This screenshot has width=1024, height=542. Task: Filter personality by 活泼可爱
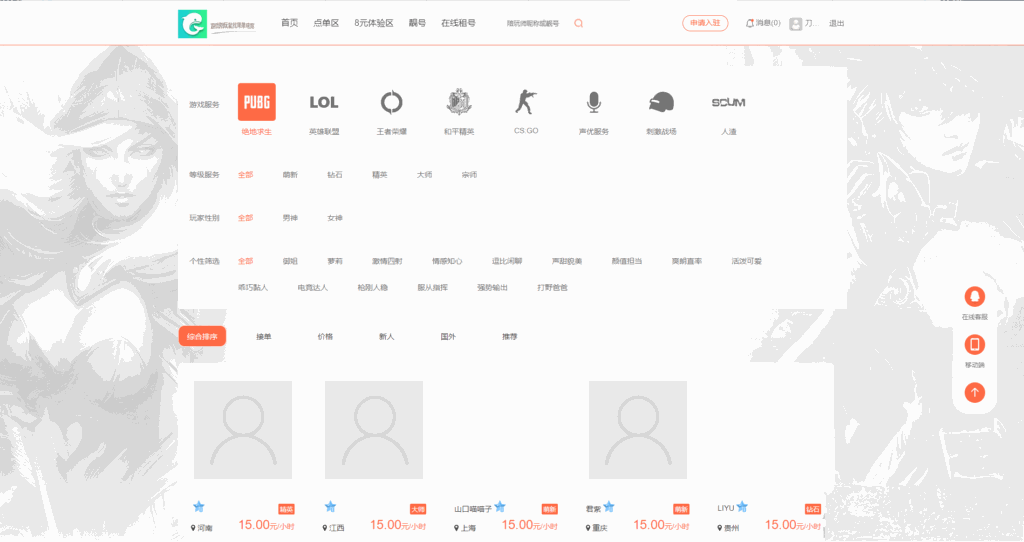(x=746, y=261)
